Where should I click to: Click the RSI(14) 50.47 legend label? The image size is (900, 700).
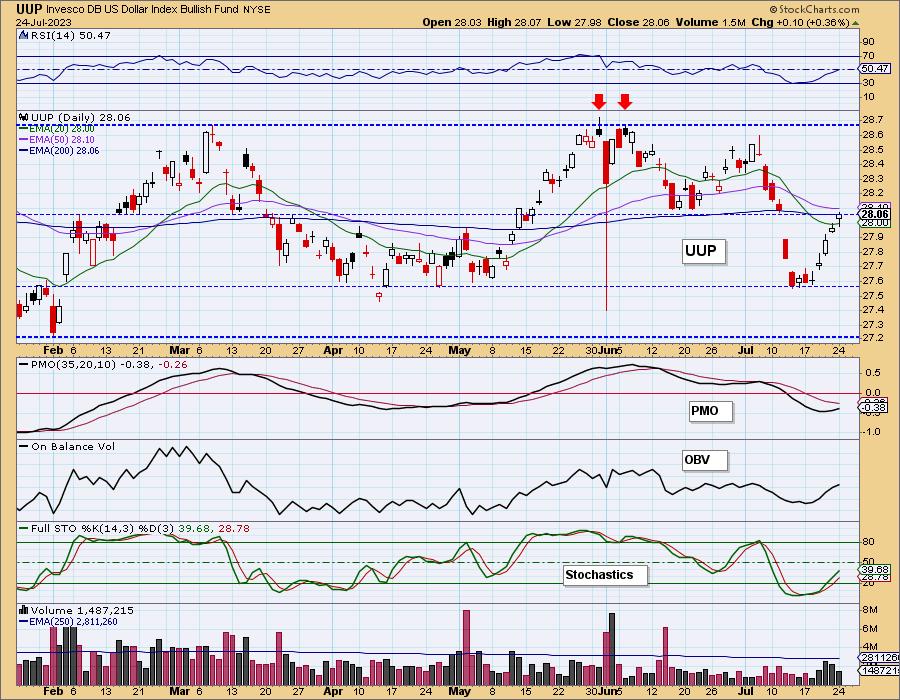[x=71, y=35]
